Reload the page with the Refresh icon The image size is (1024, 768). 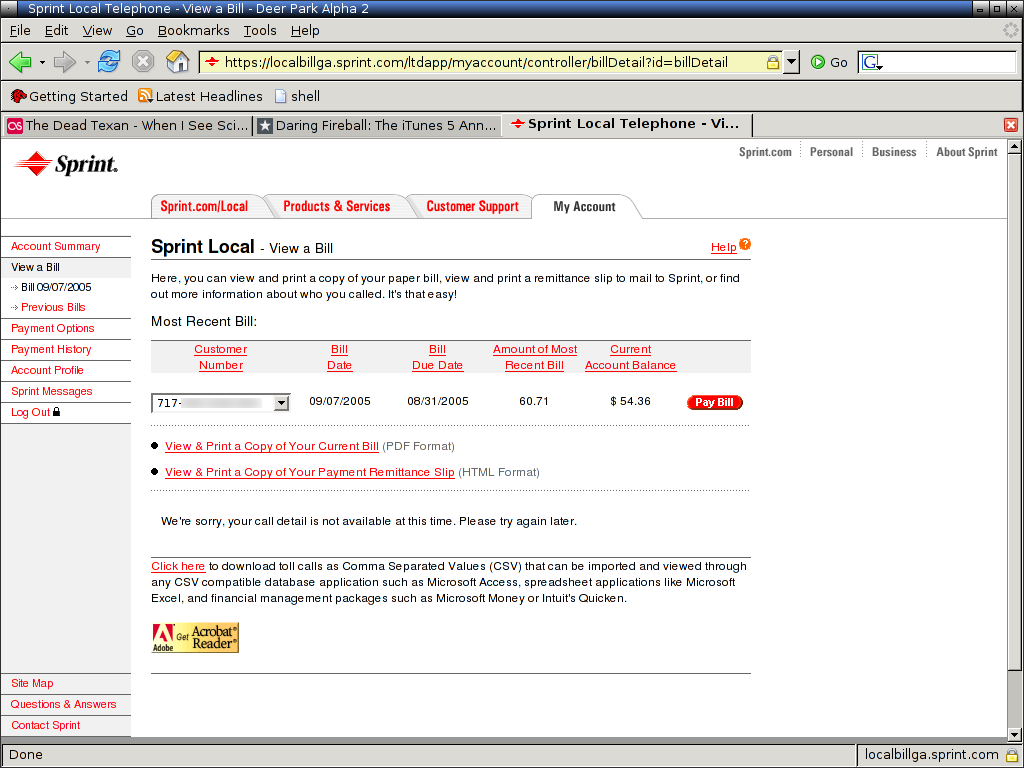109,62
